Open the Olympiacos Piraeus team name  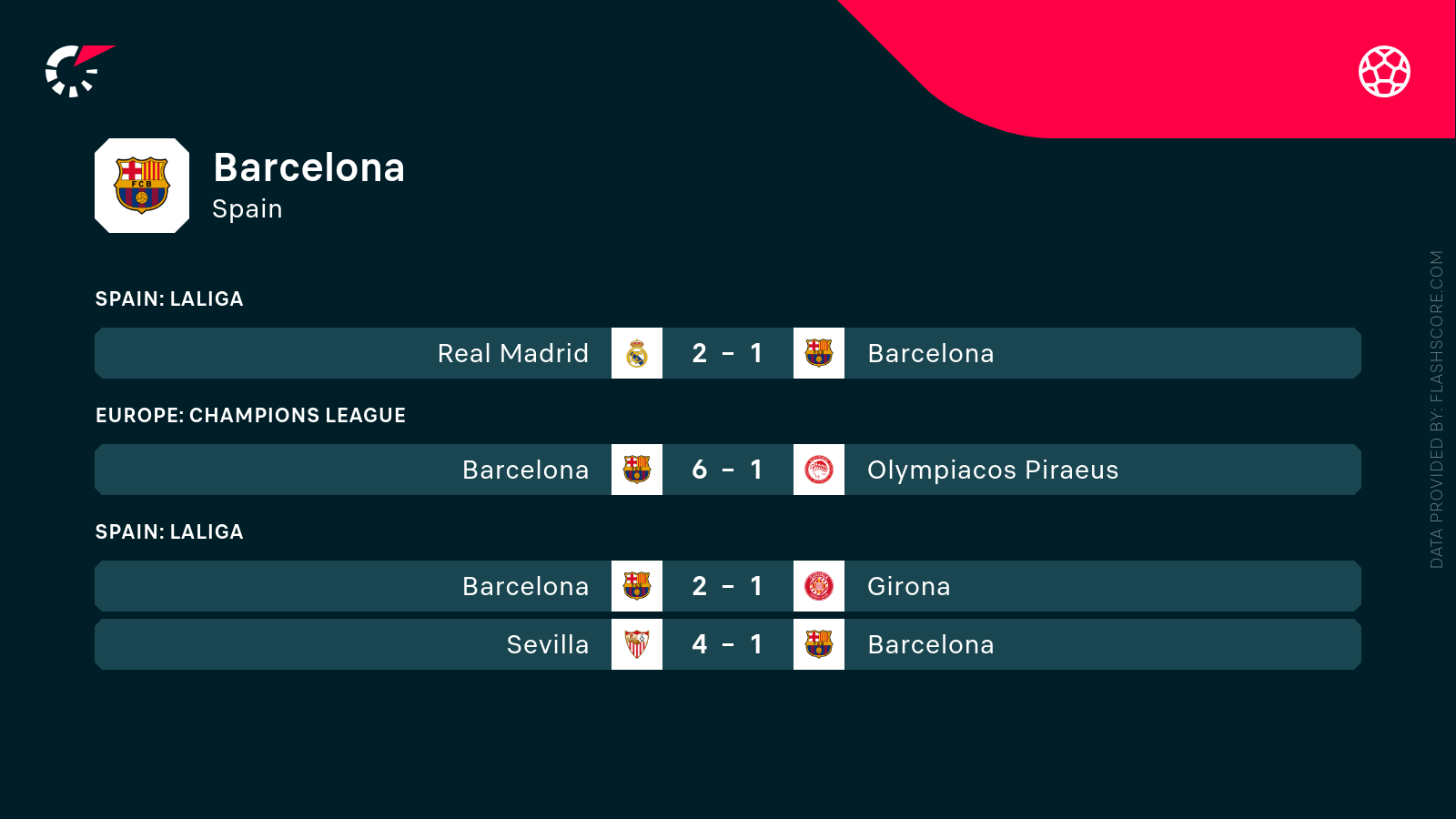click(x=993, y=470)
